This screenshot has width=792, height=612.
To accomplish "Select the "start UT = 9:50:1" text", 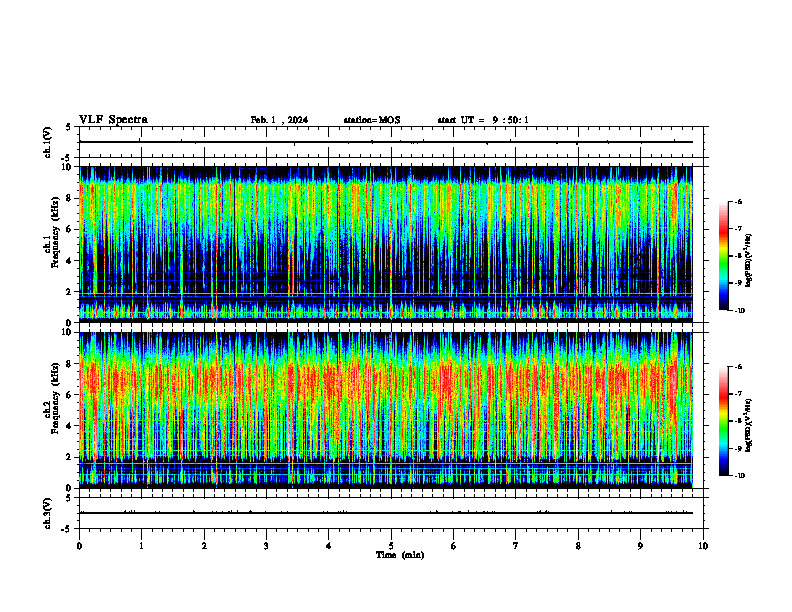I will pyautogui.click(x=483, y=120).
